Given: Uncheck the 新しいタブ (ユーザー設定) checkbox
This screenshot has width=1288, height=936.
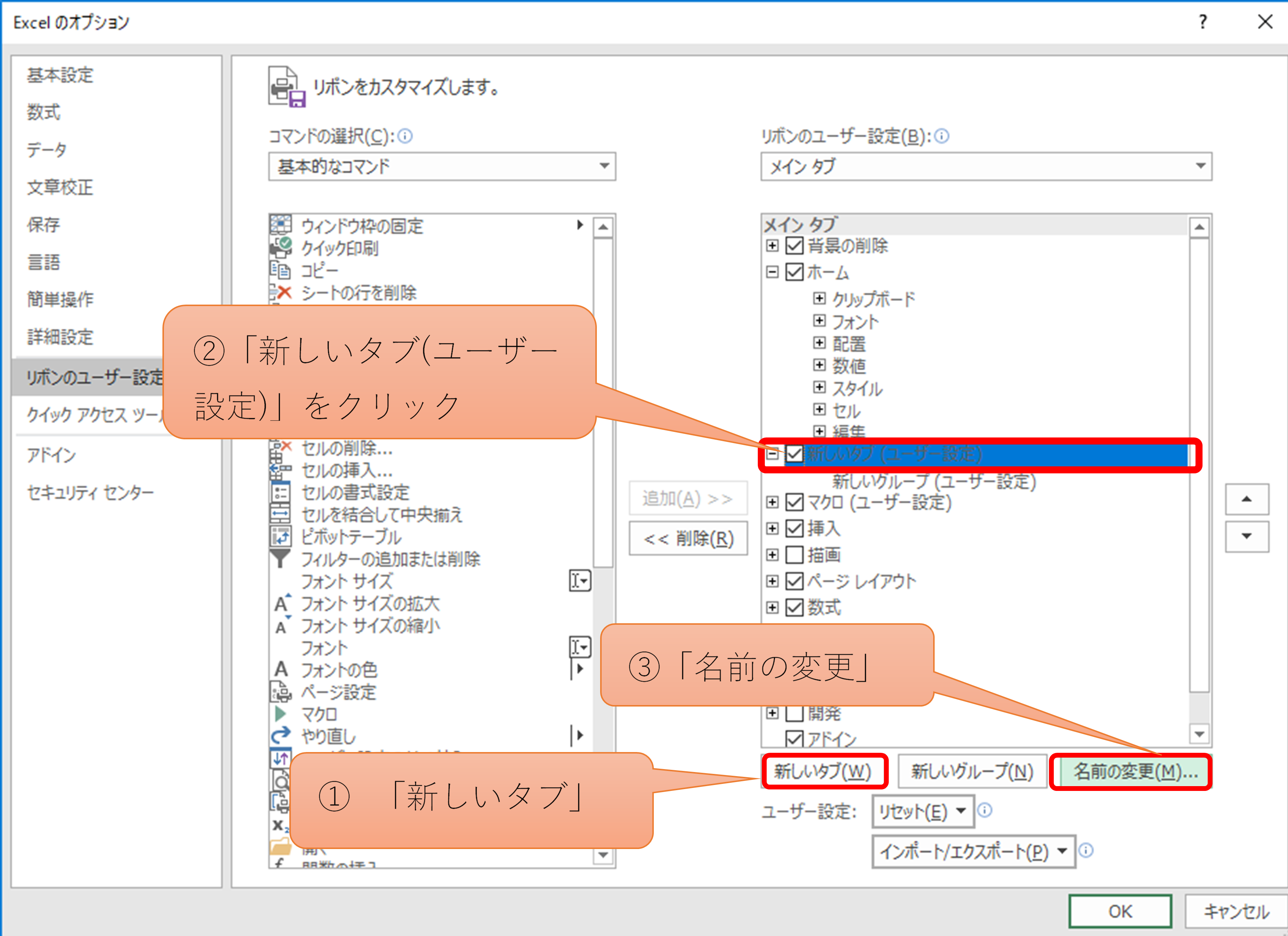Looking at the screenshot, I should coord(794,454).
